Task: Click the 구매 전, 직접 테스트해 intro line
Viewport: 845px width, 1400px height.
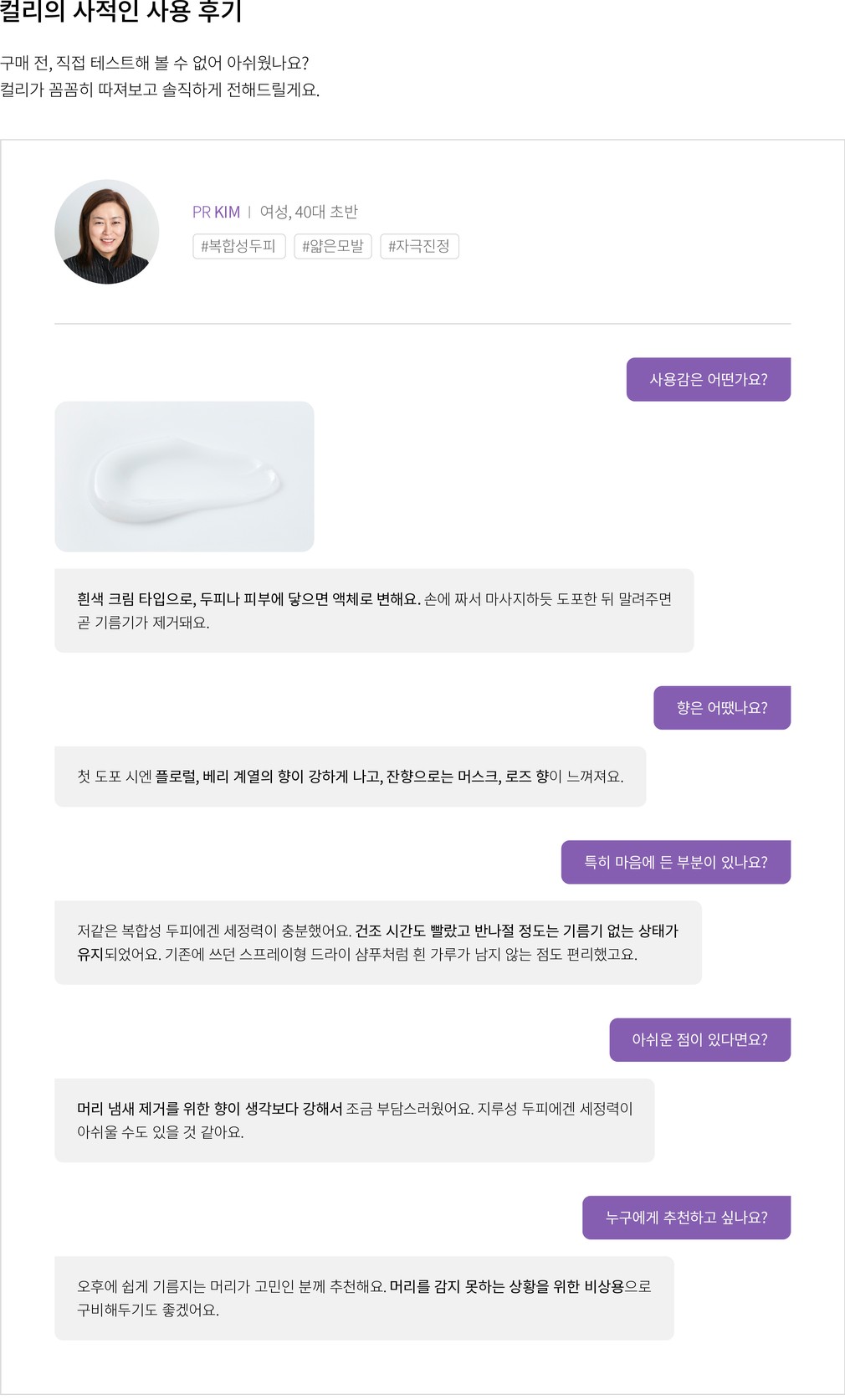Action: (x=155, y=63)
